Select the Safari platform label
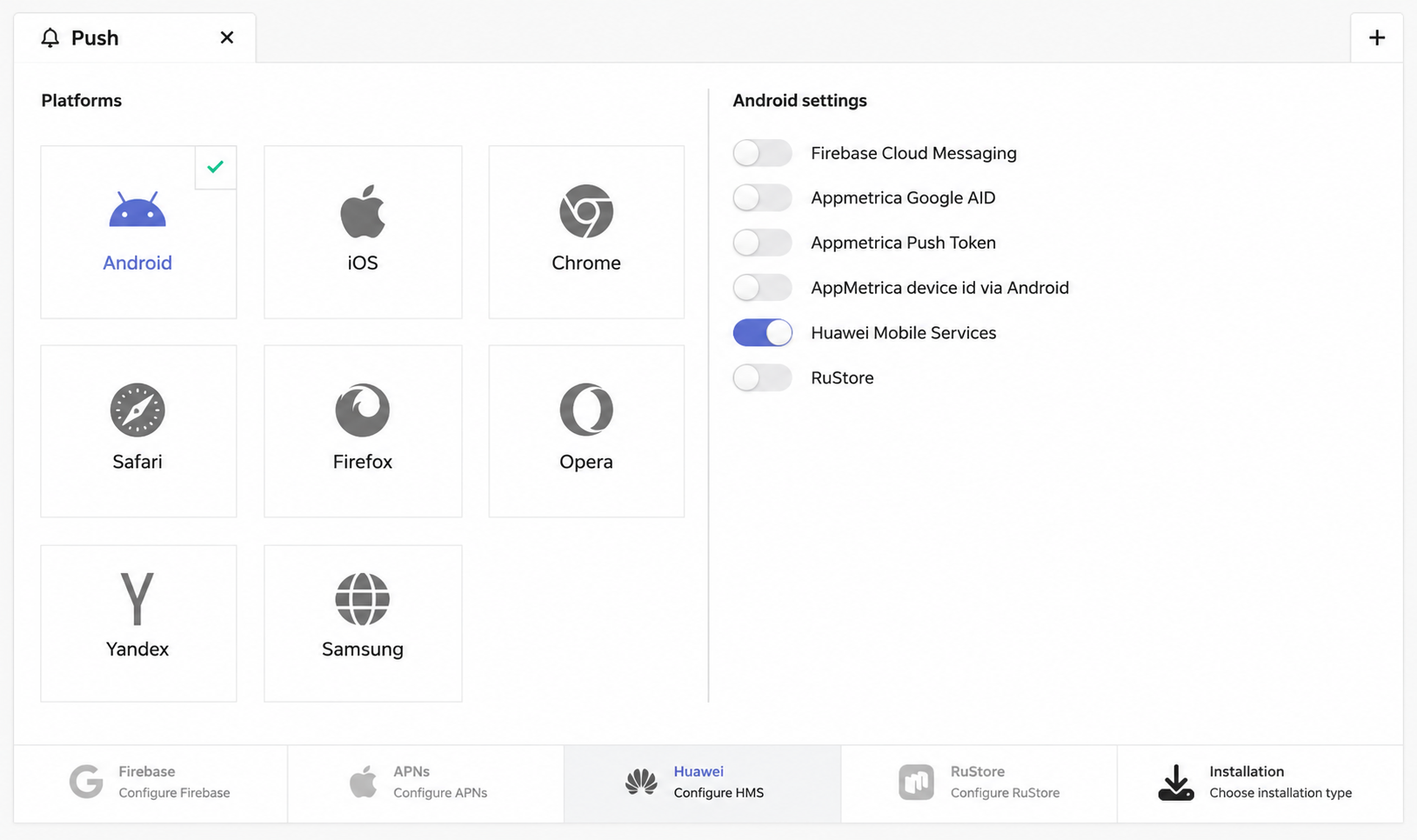Image resolution: width=1417 pixels, height=840 pixels. tap(137, 462)
